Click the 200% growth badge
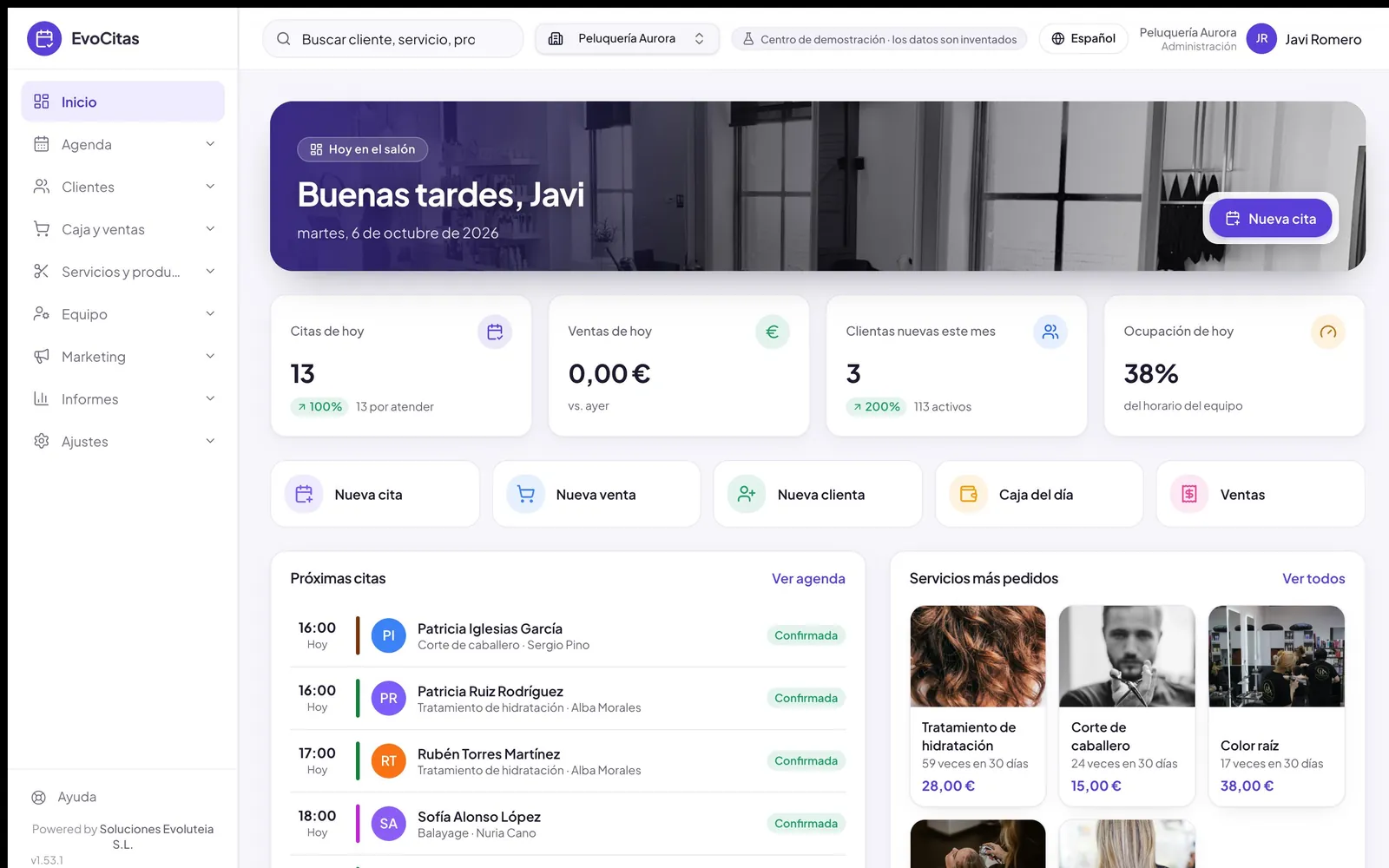The image size is (1389, 868). coord(876,406)
